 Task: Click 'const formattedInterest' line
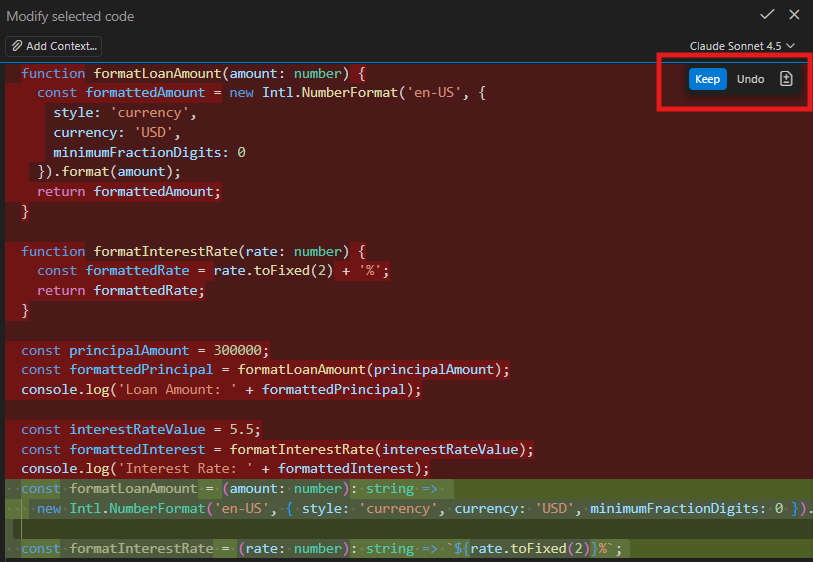click(x=277, y=449)
